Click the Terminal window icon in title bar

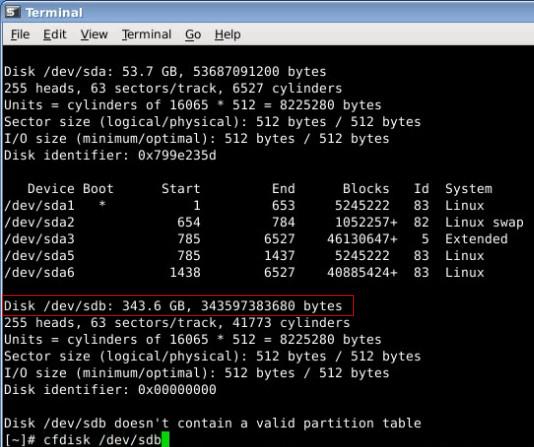point(11,12)
